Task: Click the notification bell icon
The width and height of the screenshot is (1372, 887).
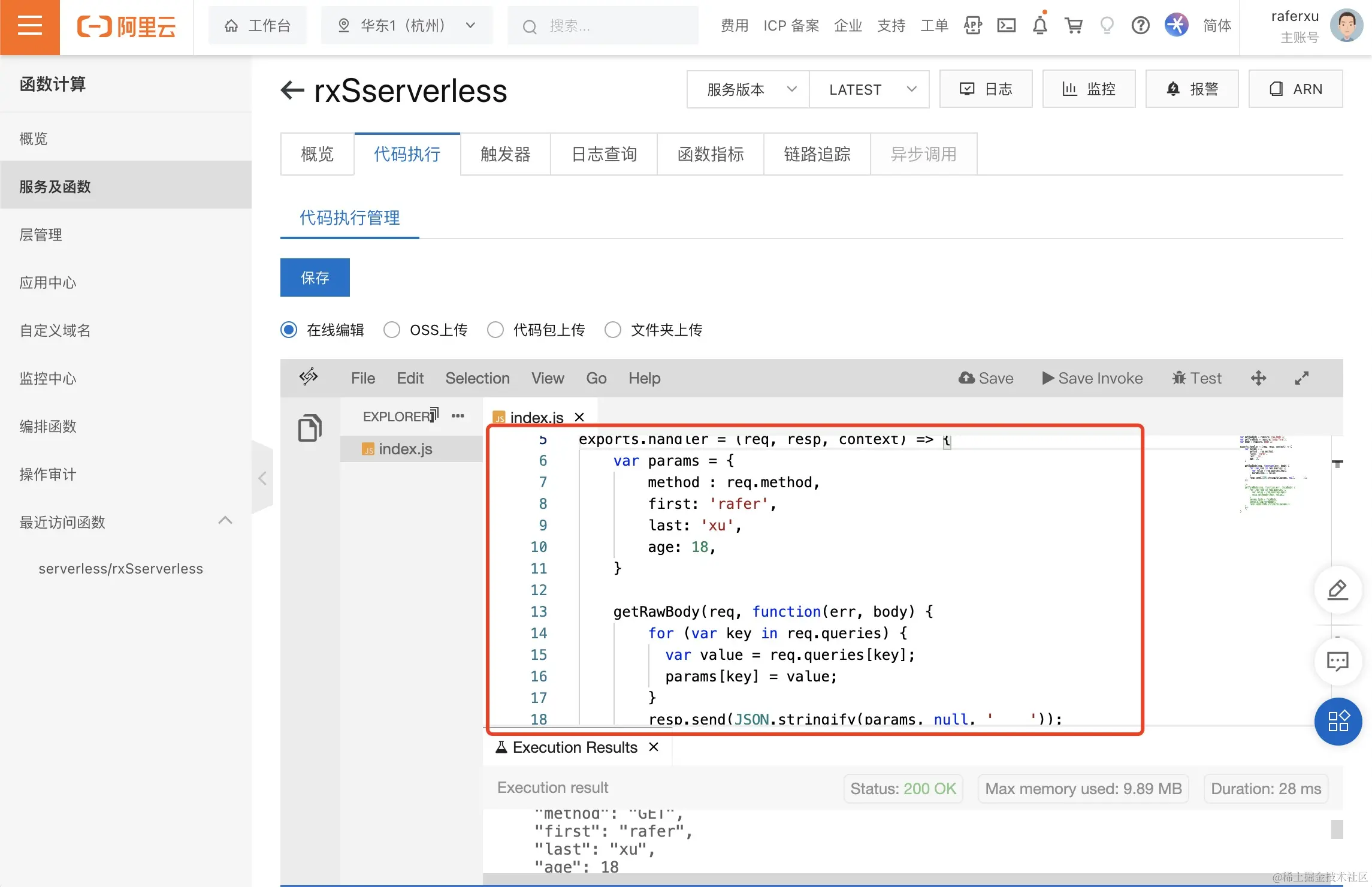Action: click(x=1040, y=25)
